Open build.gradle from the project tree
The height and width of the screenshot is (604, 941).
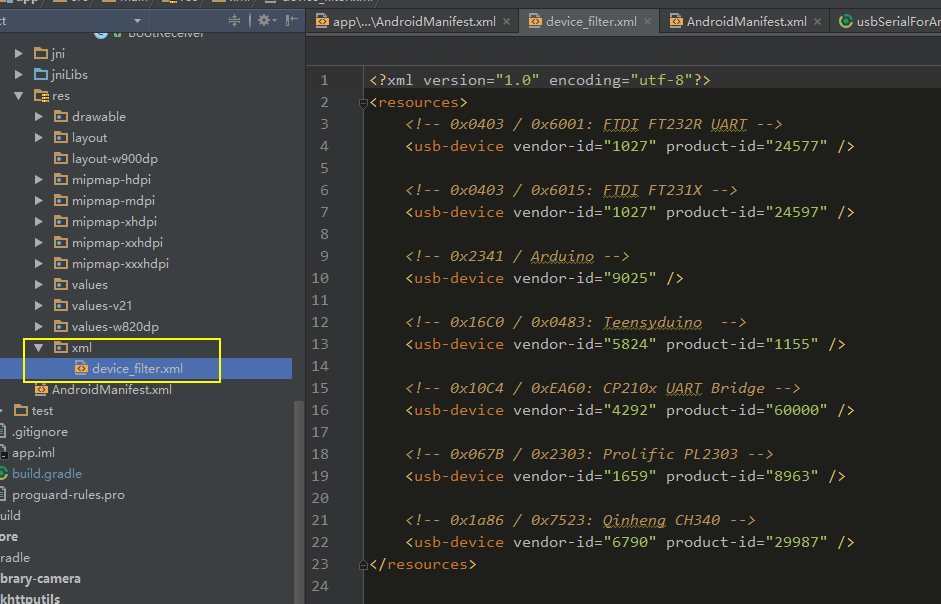[x=47, y=474]
